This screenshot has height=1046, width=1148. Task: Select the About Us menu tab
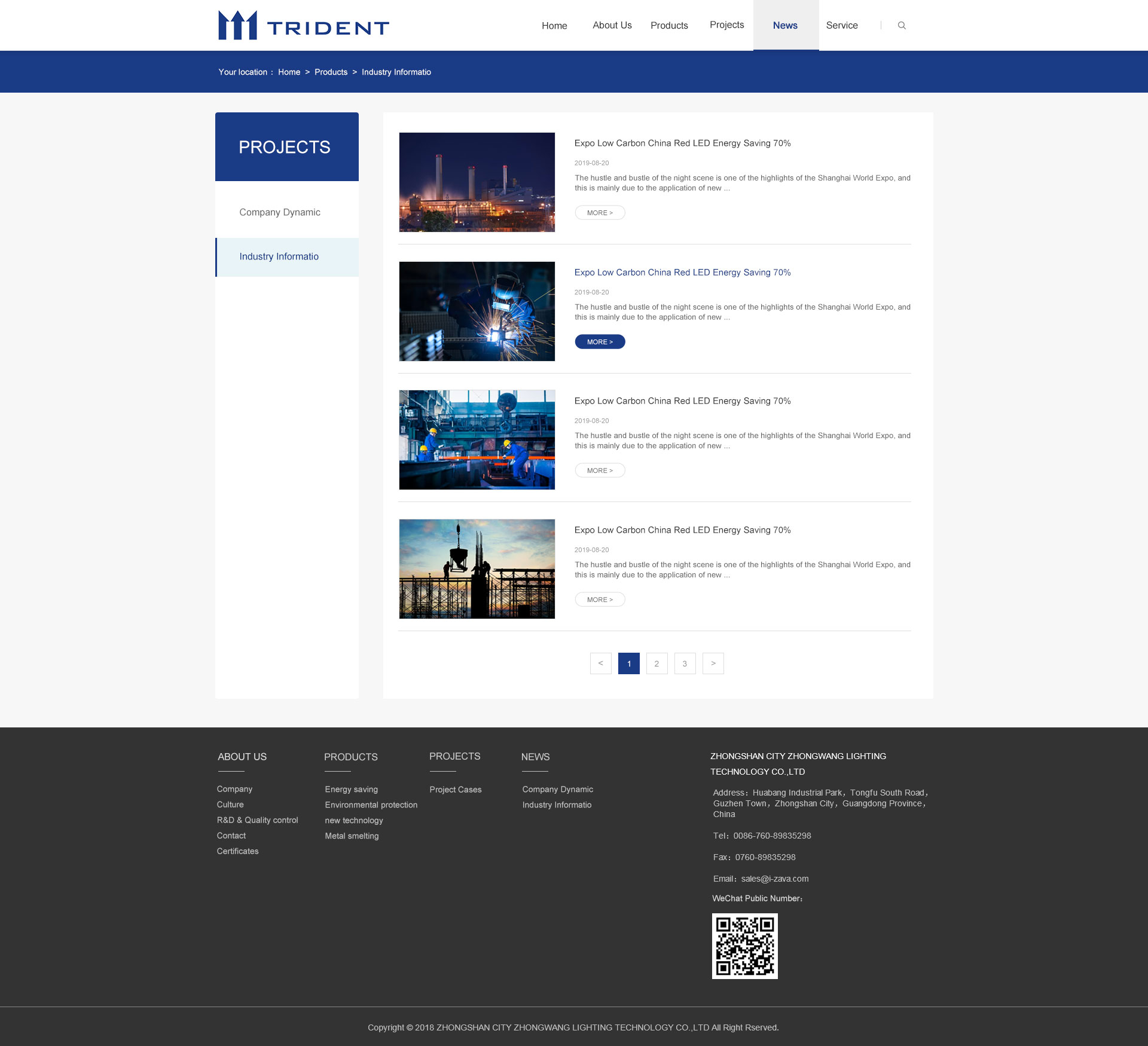[x=610, y=25]
